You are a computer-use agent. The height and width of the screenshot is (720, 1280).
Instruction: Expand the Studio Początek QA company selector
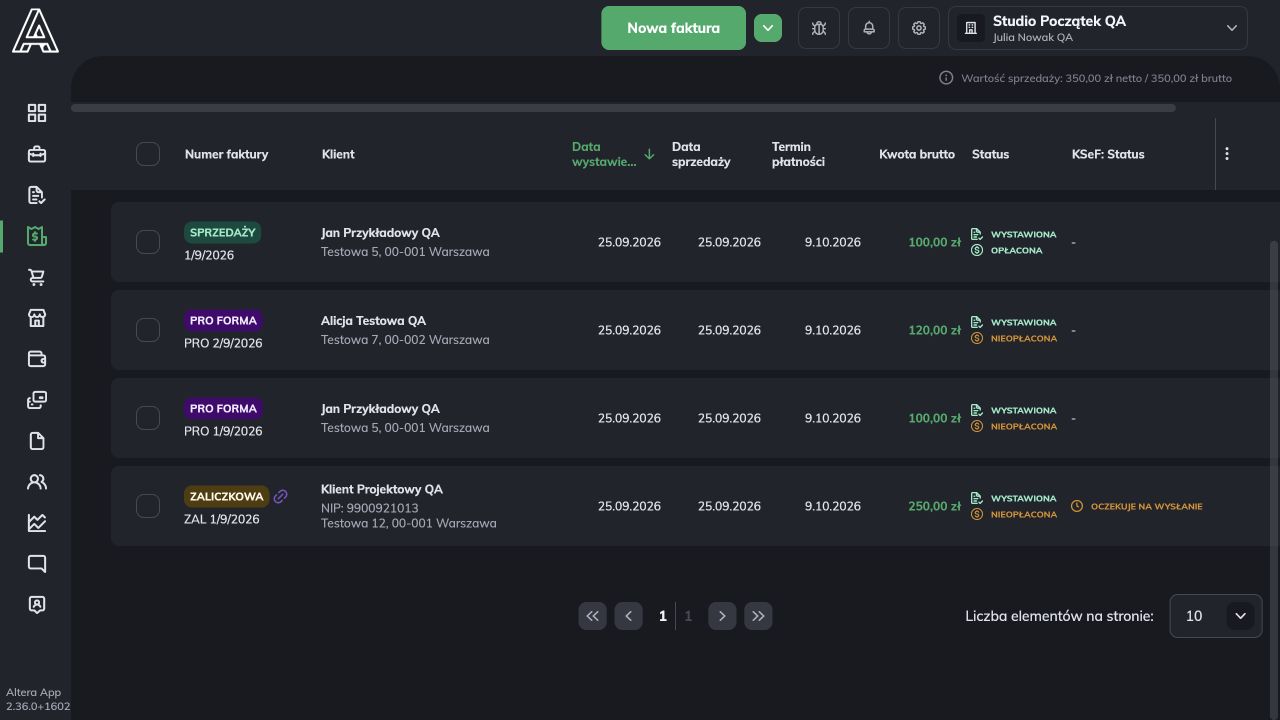(x=1098, y=28)
